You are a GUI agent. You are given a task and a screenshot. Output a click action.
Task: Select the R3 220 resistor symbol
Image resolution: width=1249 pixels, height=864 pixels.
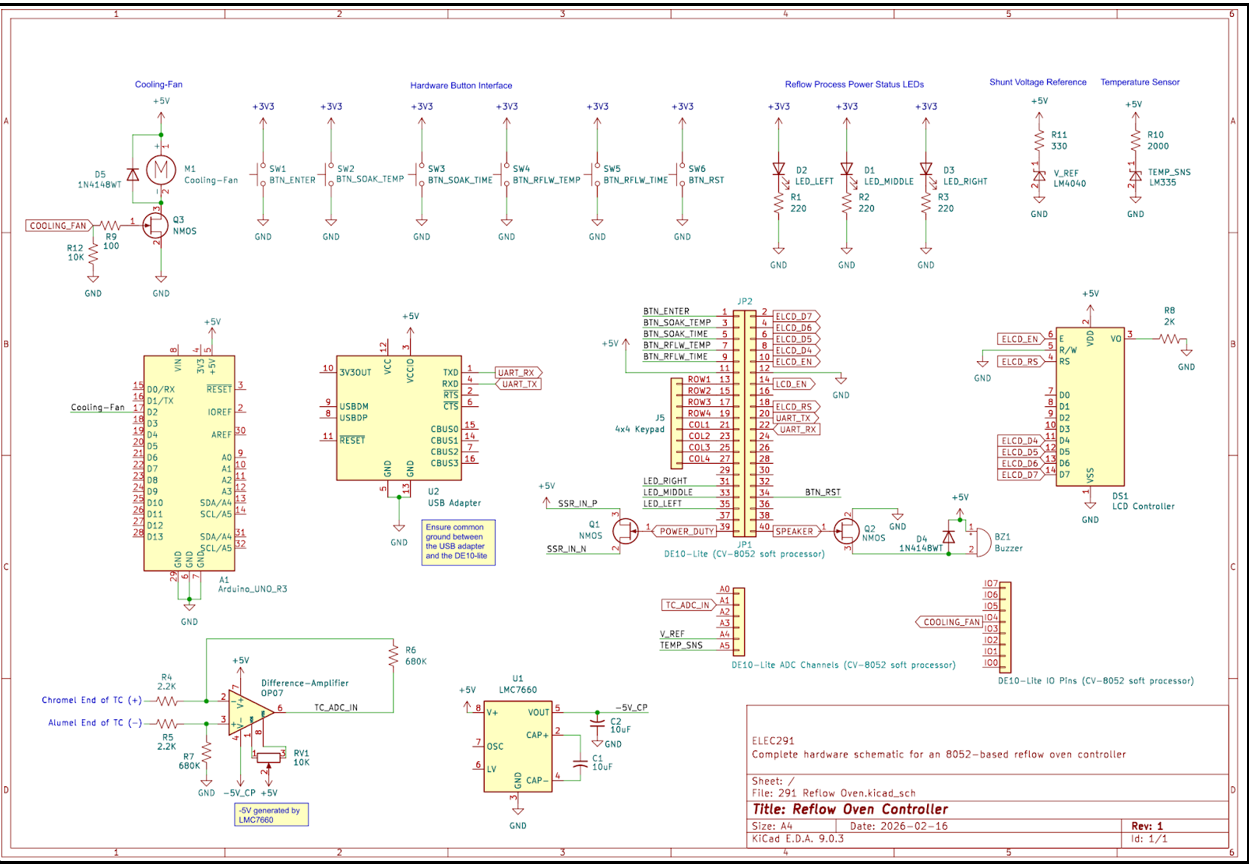[926, 203]
